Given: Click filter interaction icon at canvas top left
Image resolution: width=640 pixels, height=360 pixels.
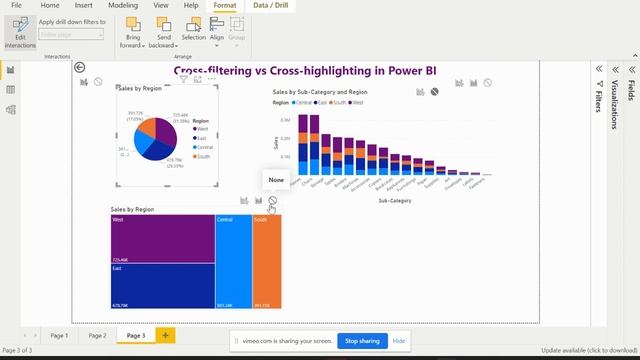Looking at the screenshot, I should tap(84, 82).
